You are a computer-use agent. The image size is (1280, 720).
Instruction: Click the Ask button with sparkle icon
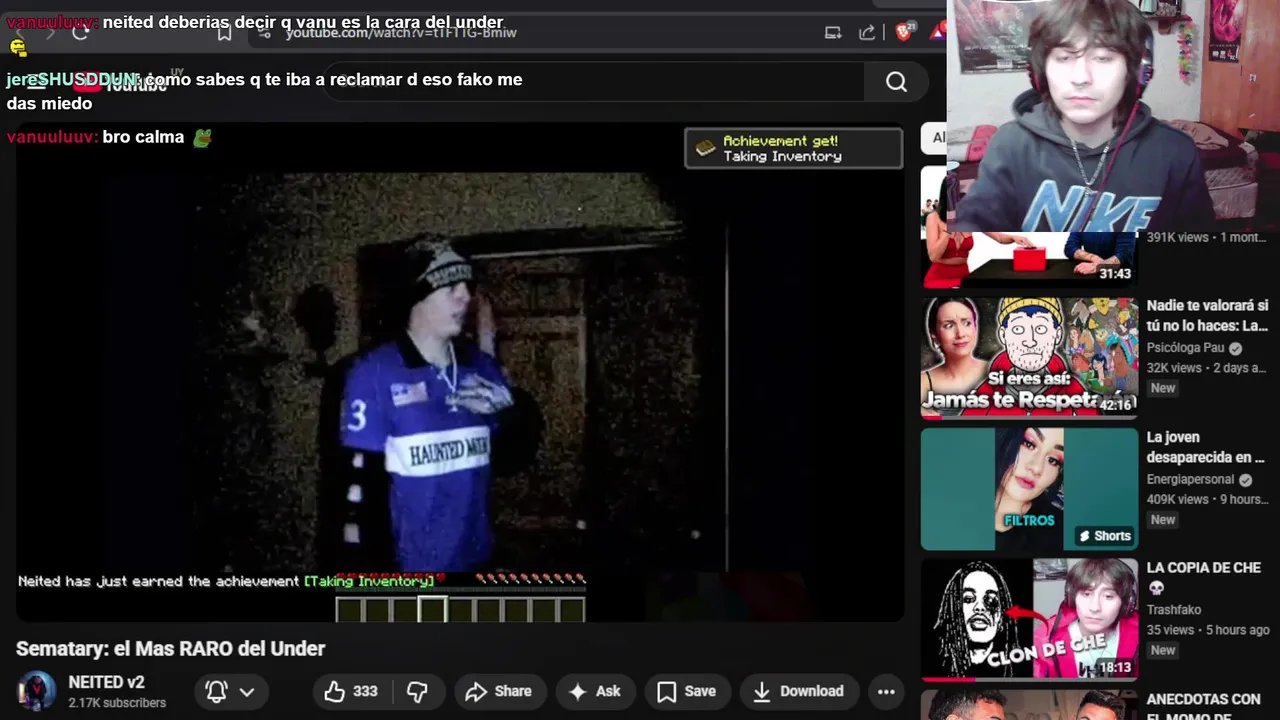point(594,691)
